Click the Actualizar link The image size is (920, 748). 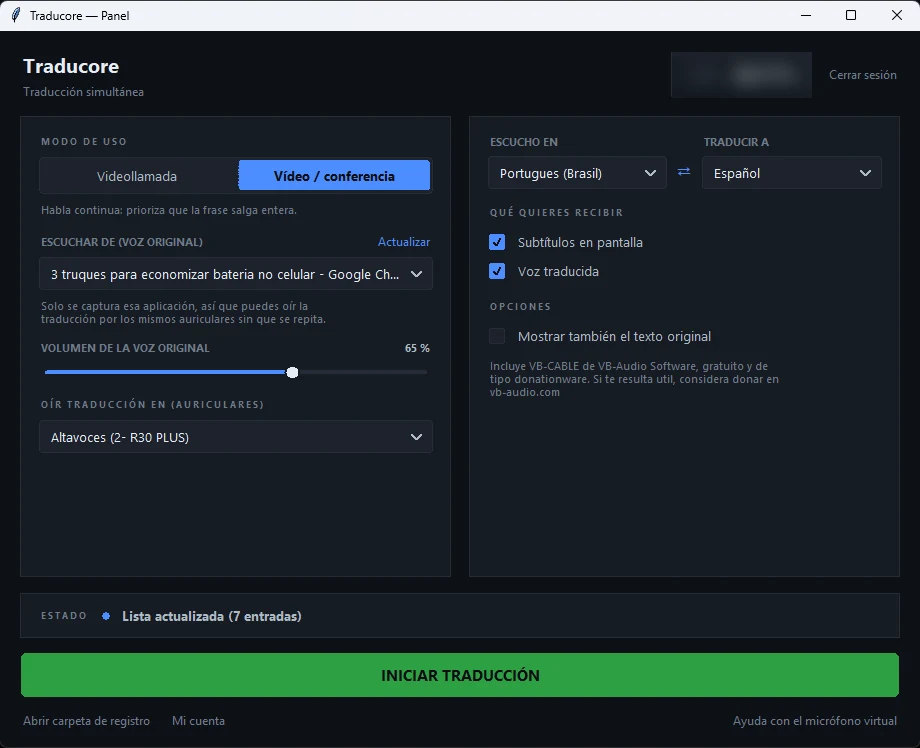pos(404,242)
